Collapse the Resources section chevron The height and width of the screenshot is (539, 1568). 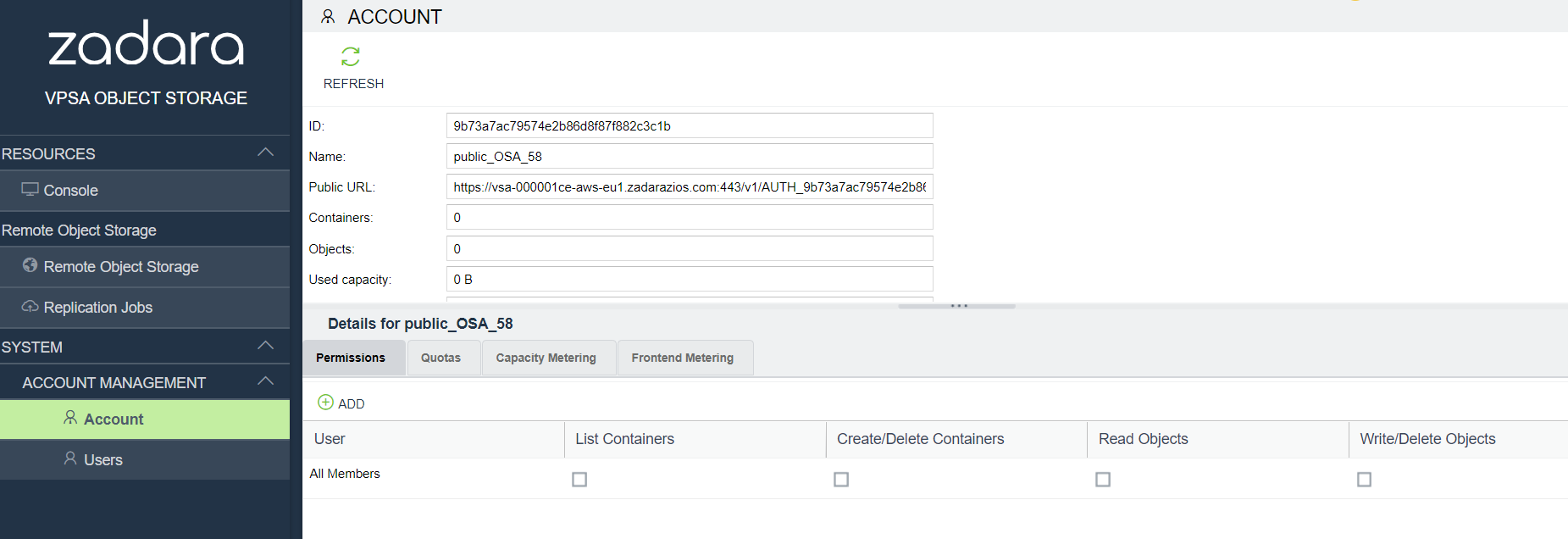pyautogui.click(x=265, y=153)
